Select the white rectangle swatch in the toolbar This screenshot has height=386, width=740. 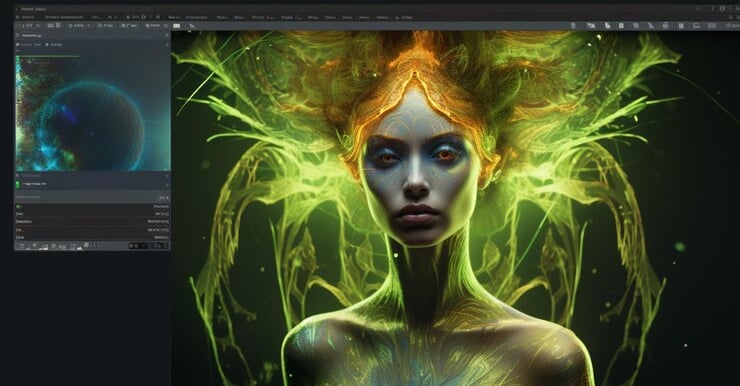pyautogui.click(x=177, y=26)
